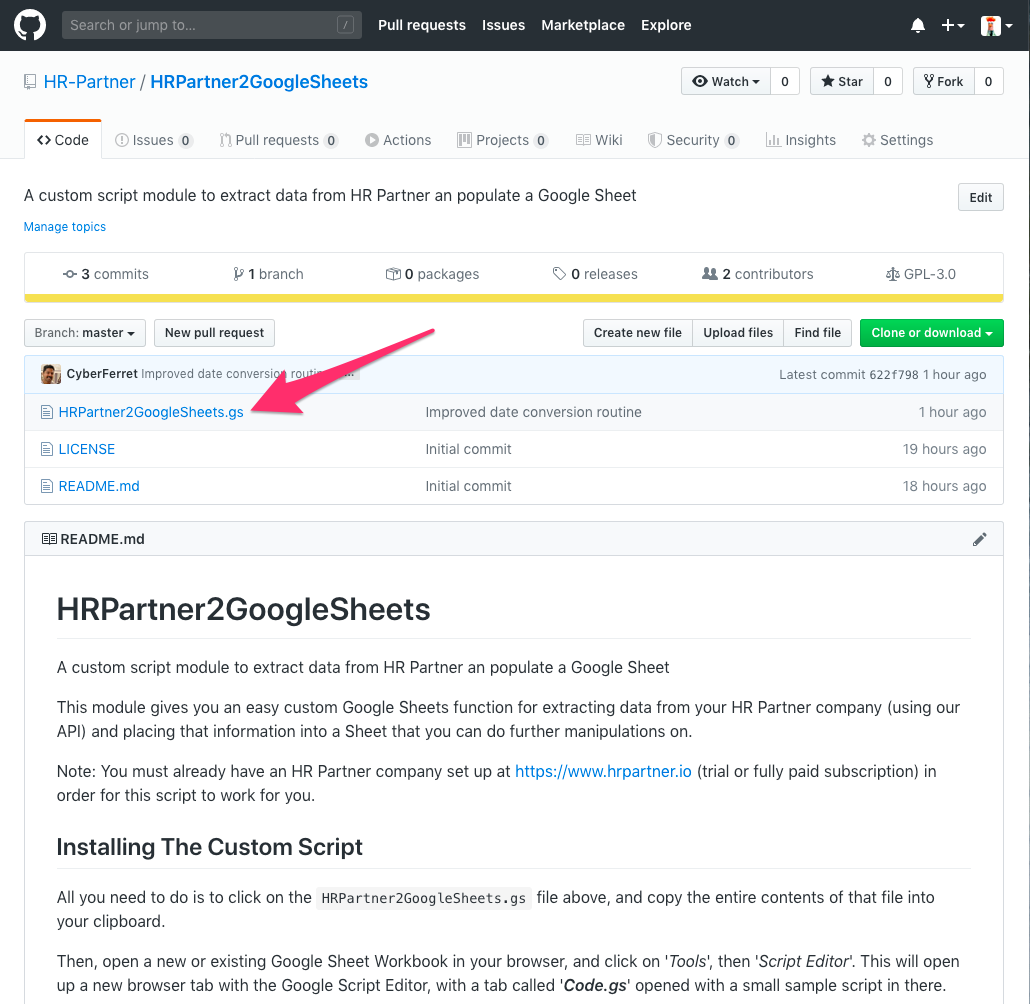Open latest commit hash 622f798
The image size is (1030, 1004).
[x=894, y=375]
